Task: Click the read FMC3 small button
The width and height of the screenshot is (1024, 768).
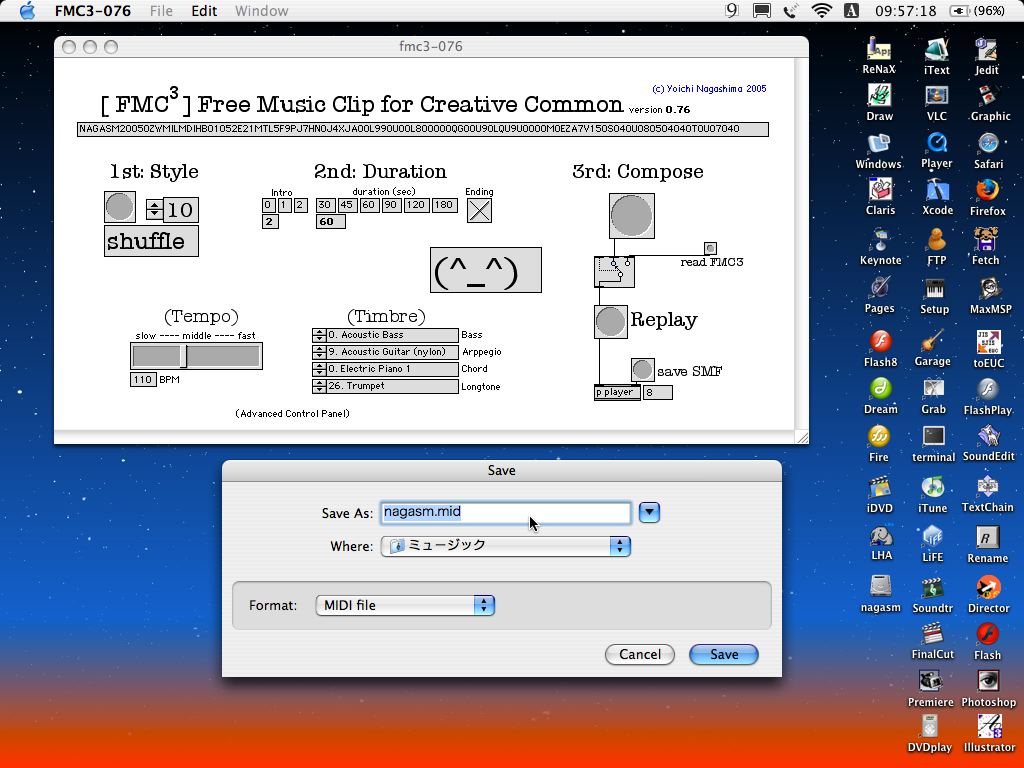Action: tap(710, 248)
